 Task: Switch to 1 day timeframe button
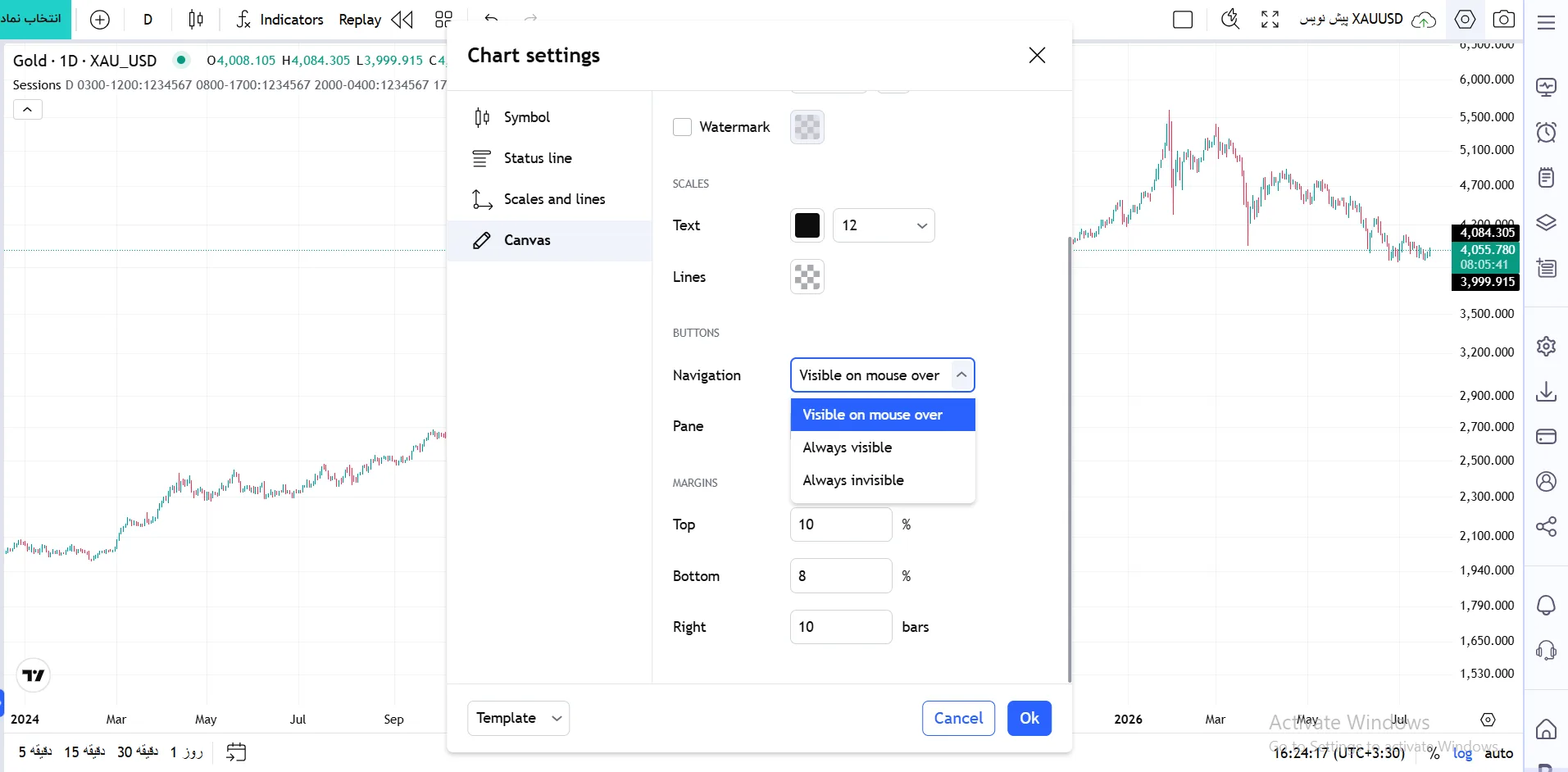[187, 752]
